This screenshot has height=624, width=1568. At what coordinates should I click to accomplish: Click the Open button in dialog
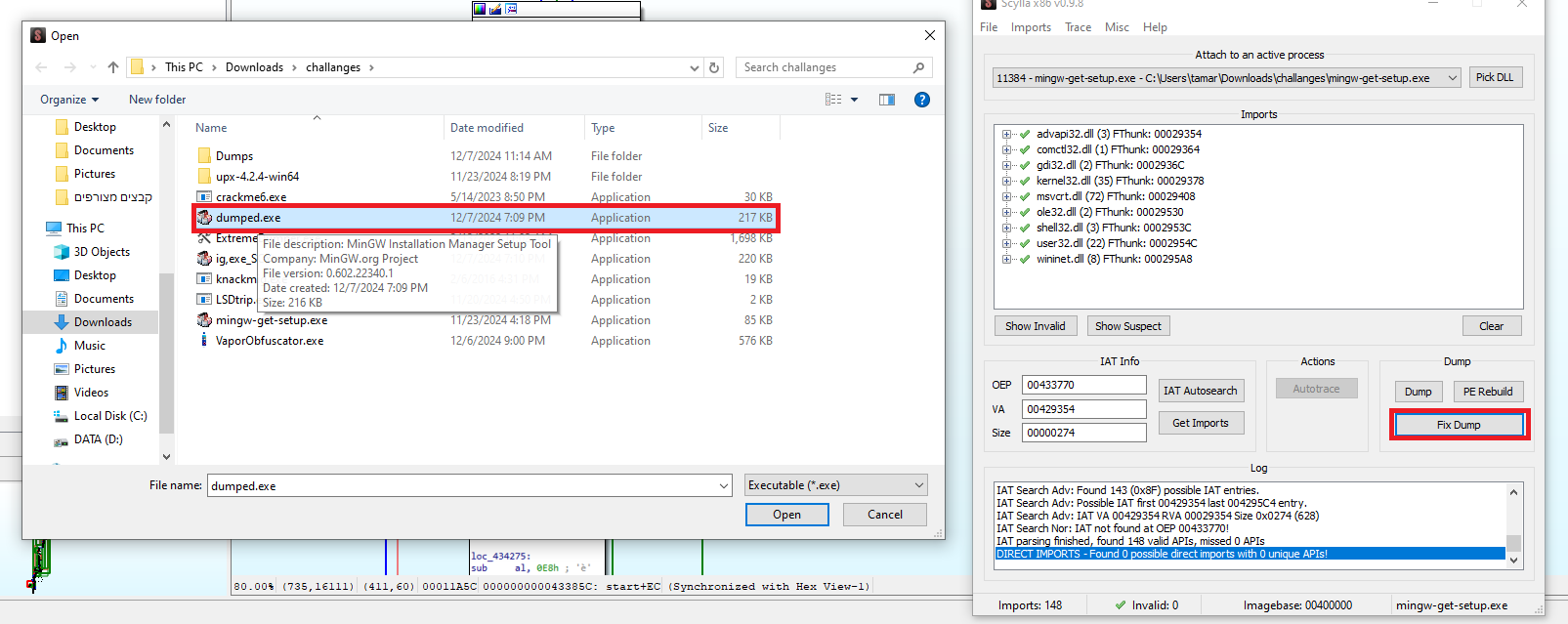786,515
